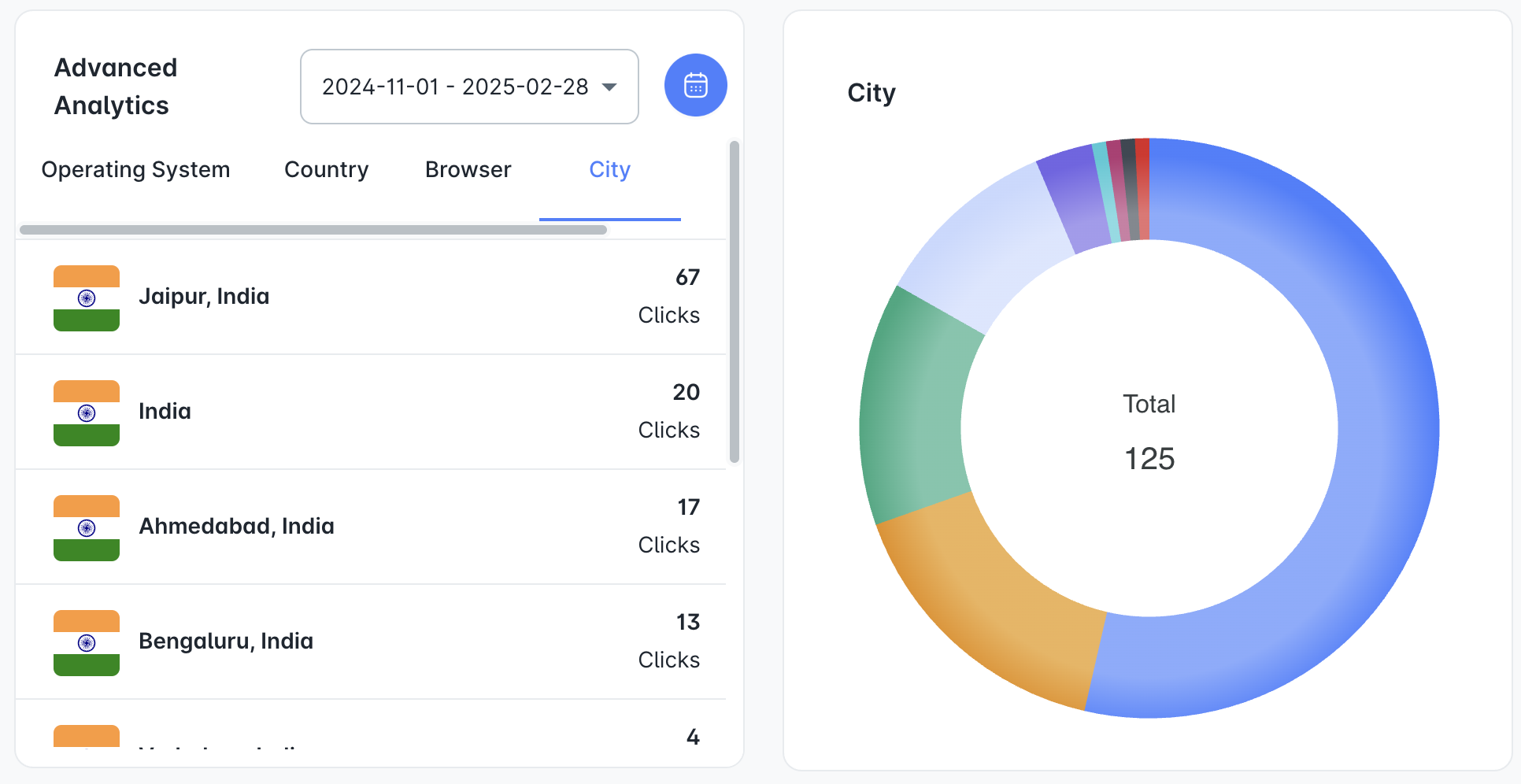
Task: Click the flag icon in the India row
Action: [x=87, y=413]
